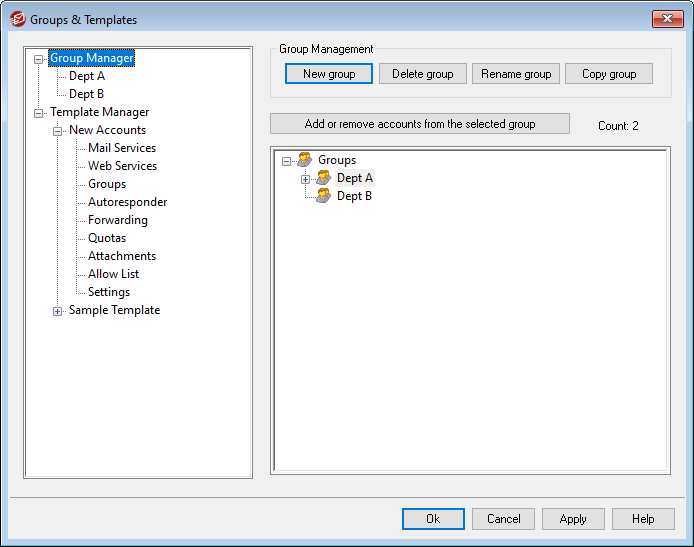Click Add or remove accounts button

click(419, 124)
